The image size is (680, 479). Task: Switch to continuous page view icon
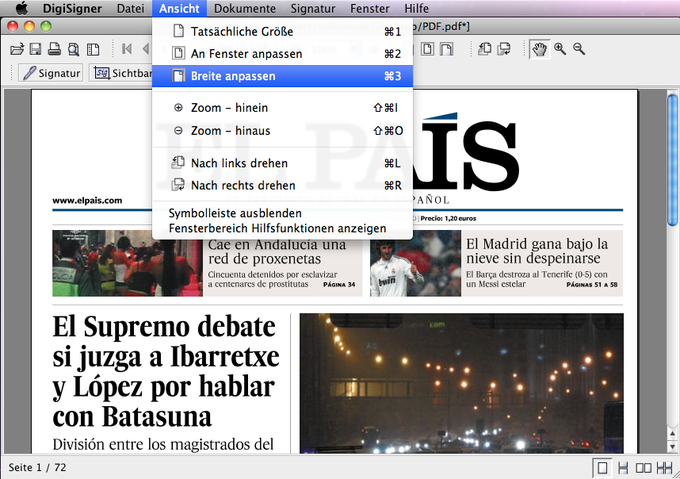point(623,468)
